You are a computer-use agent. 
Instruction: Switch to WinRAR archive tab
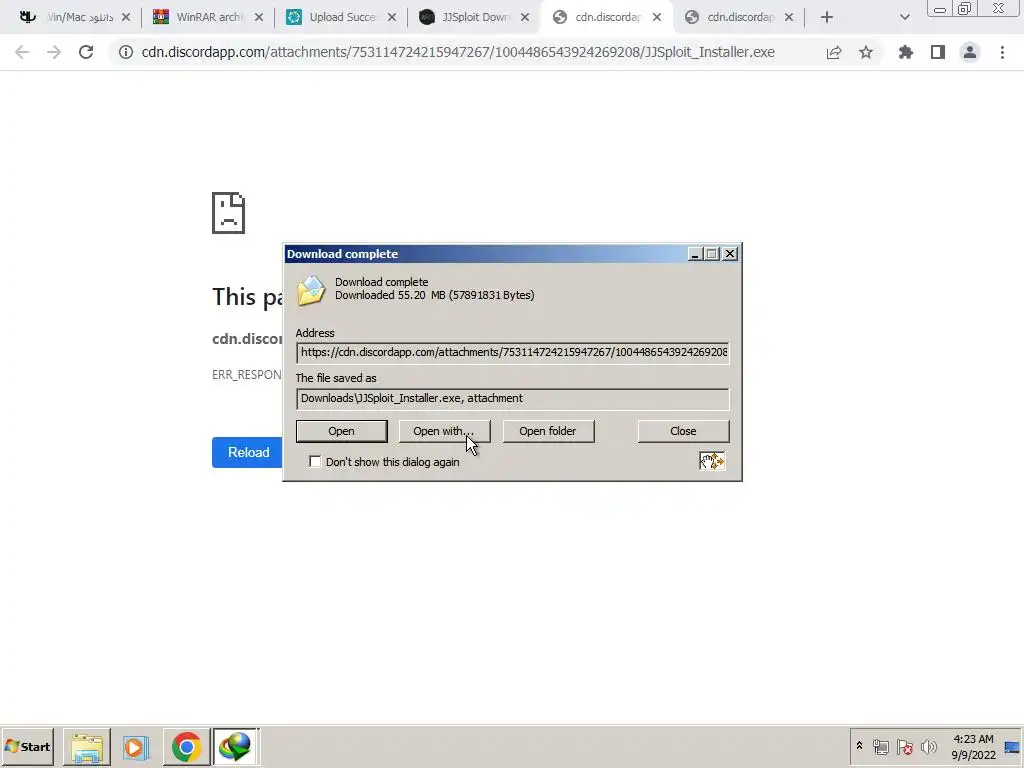[x=208, y=18]
